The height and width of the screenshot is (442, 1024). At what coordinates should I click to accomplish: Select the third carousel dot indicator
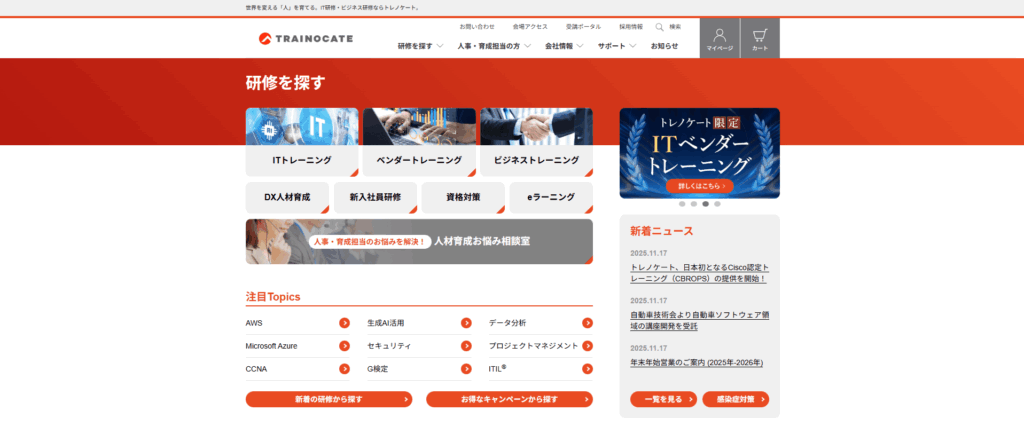pos(705,204)
